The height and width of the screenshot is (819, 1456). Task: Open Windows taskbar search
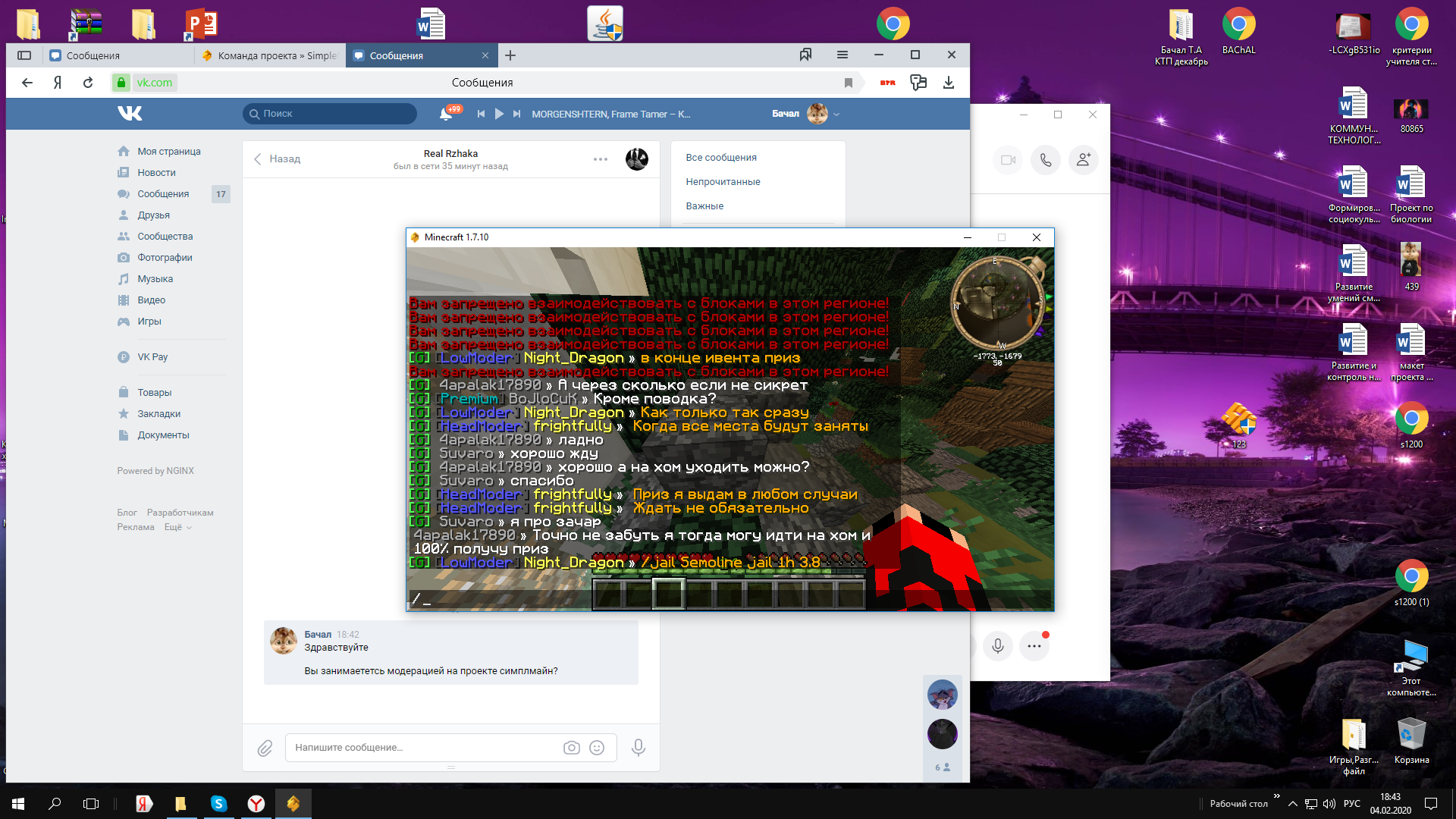click(55, 804)
